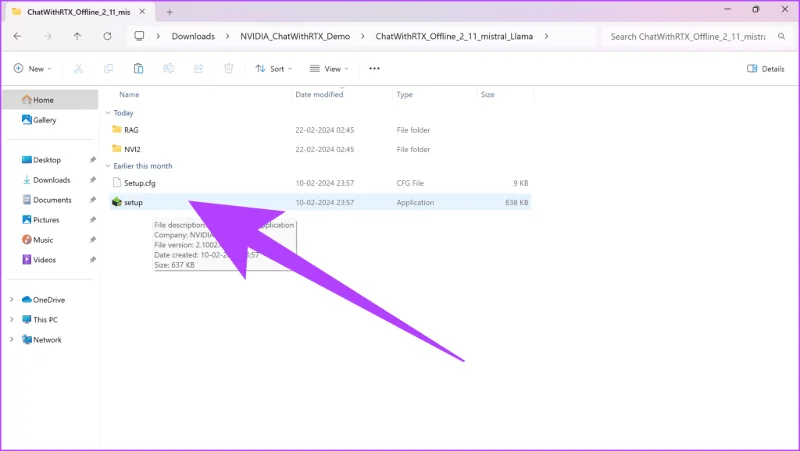800x451 pixels.
Task: Click the Rename icon
Action: (168, 68)
